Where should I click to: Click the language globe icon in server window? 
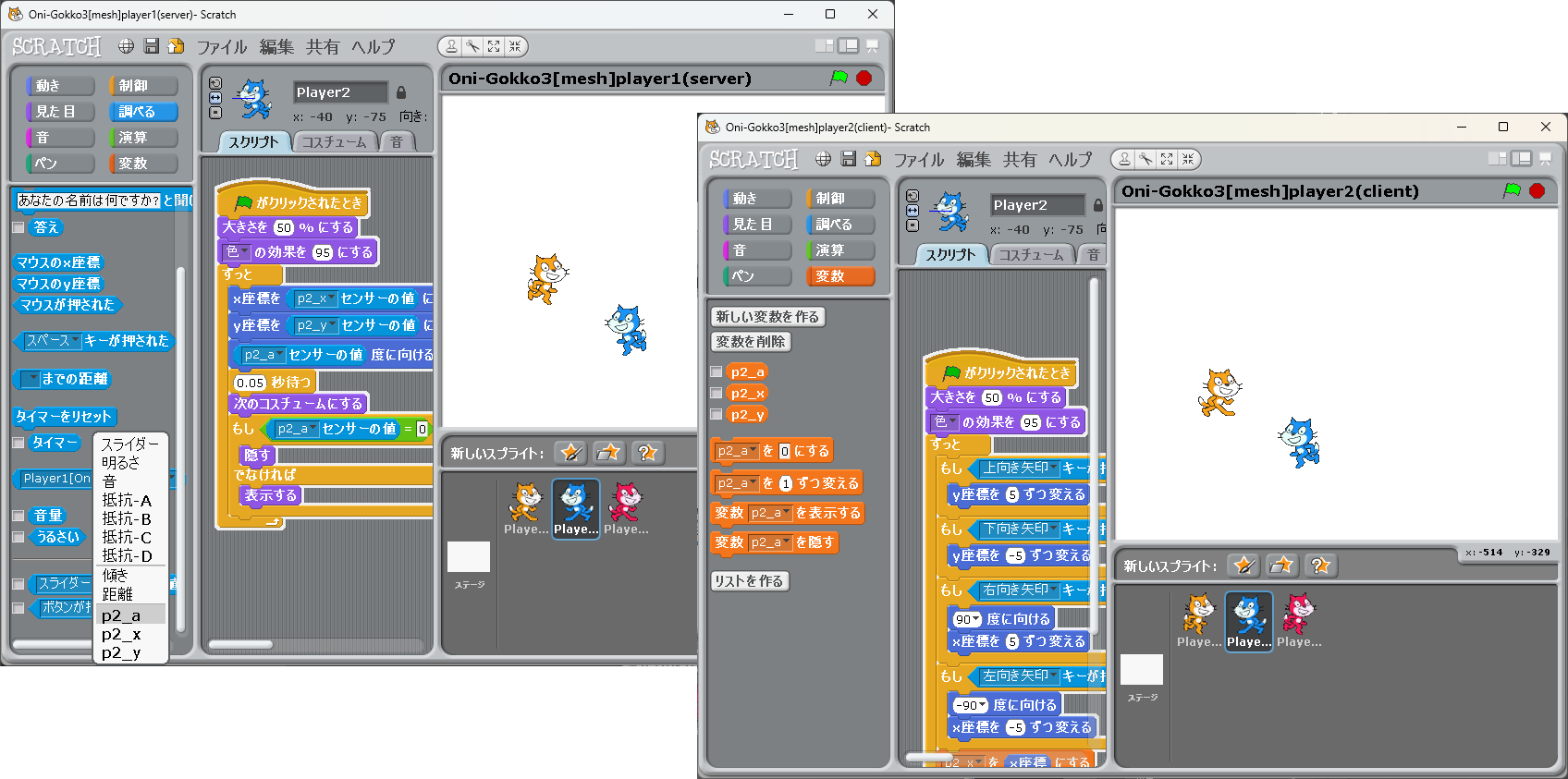(126, 46)
